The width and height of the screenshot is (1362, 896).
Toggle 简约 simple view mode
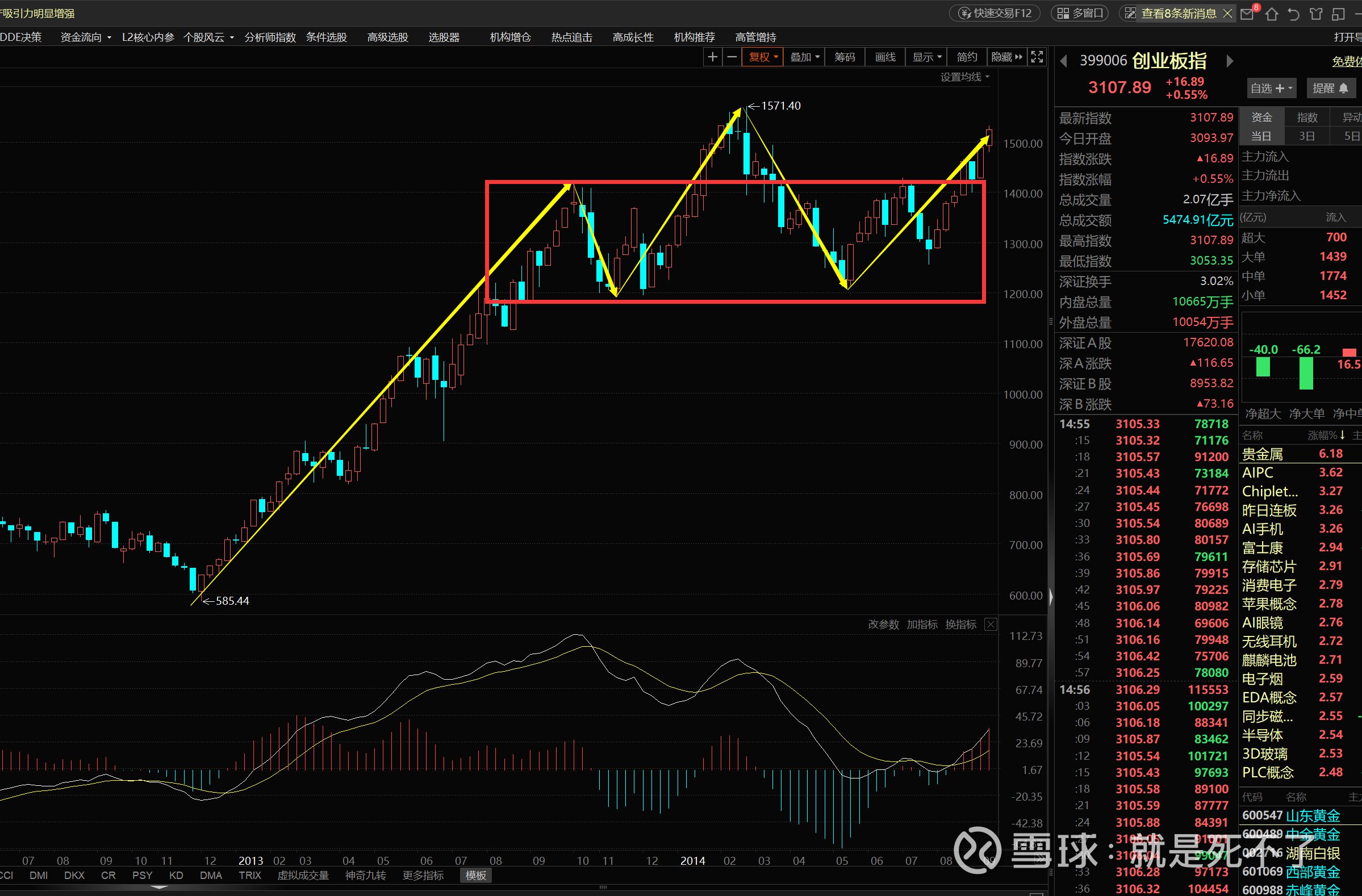coord(967,57)
